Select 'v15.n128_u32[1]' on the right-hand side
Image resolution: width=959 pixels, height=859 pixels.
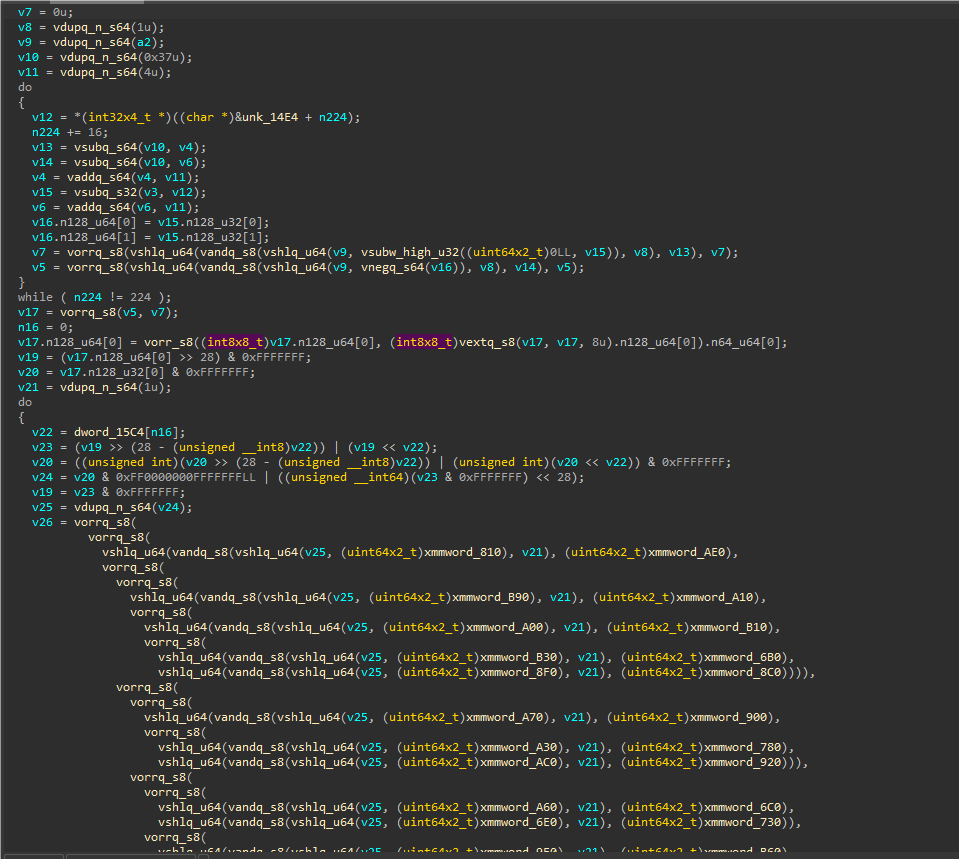click(210, 237)
